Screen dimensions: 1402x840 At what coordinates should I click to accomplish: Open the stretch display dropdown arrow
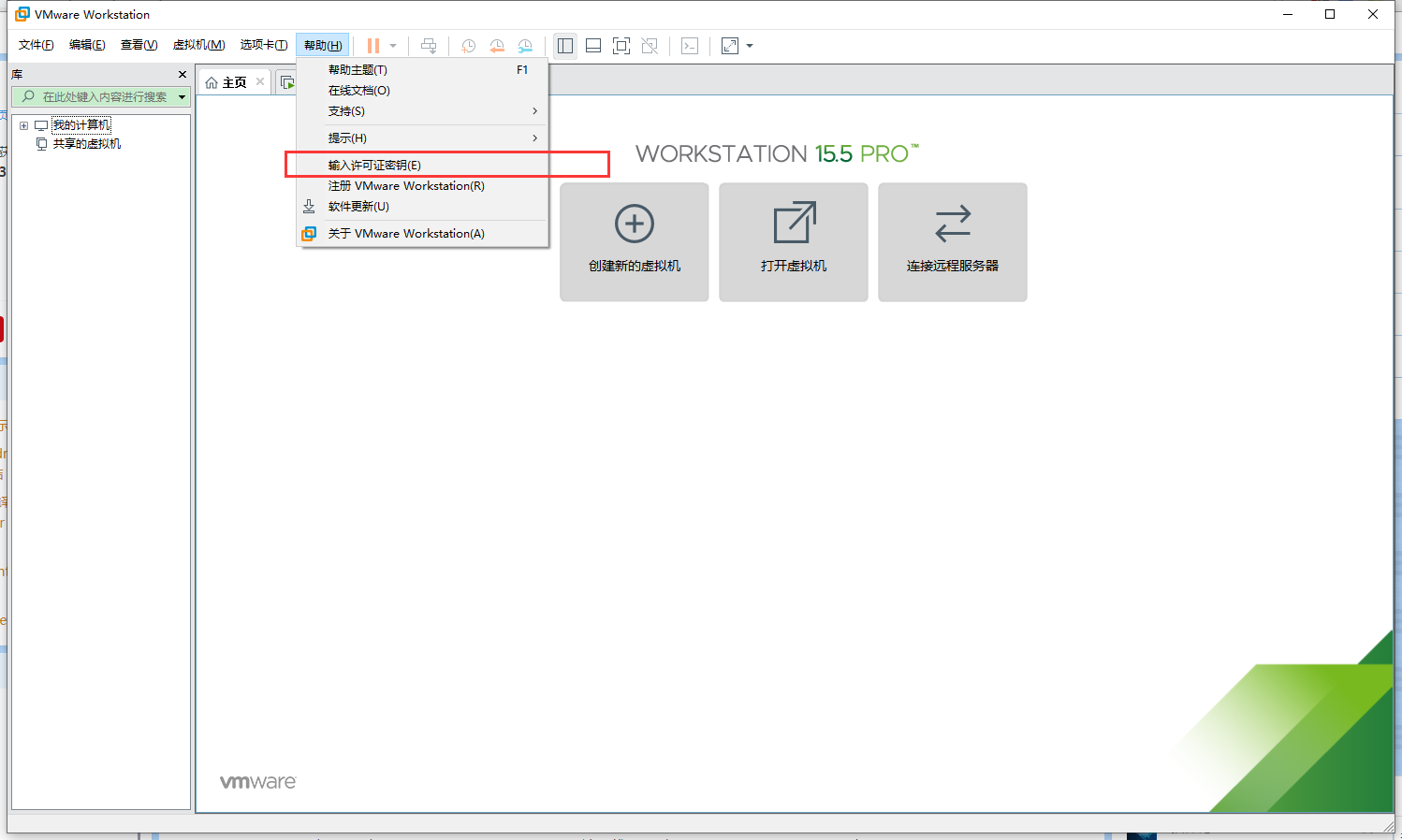pyautogui.click(x=750, y=46)
